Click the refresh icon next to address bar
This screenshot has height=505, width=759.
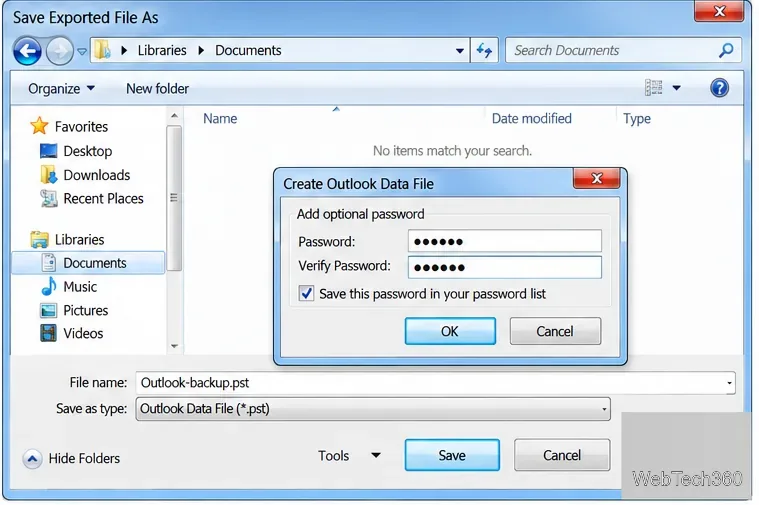point(484,50)
